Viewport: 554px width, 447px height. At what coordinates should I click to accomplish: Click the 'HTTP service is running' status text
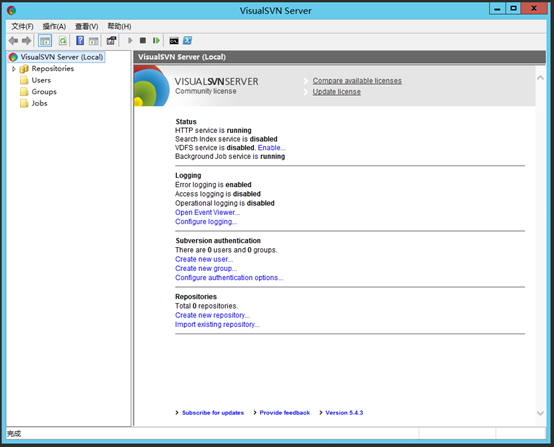pyautogui.click(x=213, y=130)
